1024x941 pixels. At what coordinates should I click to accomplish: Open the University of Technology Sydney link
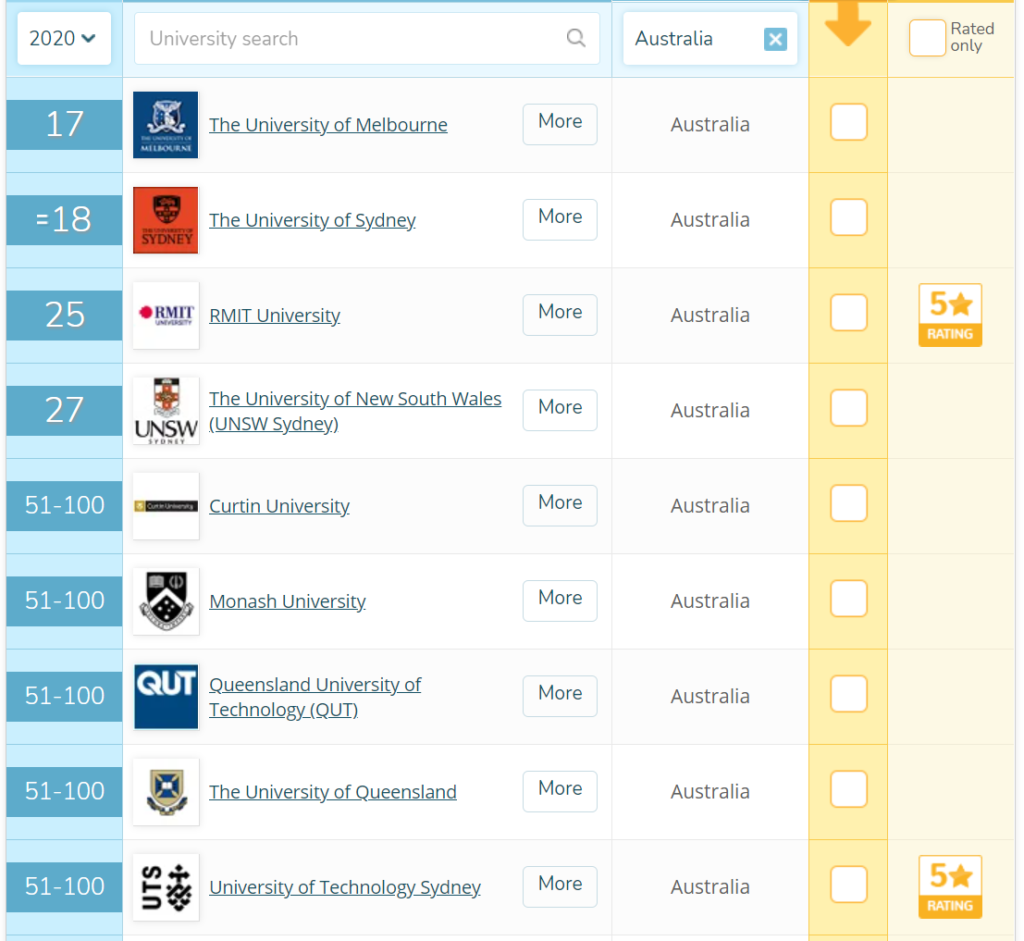pos(344,887)
